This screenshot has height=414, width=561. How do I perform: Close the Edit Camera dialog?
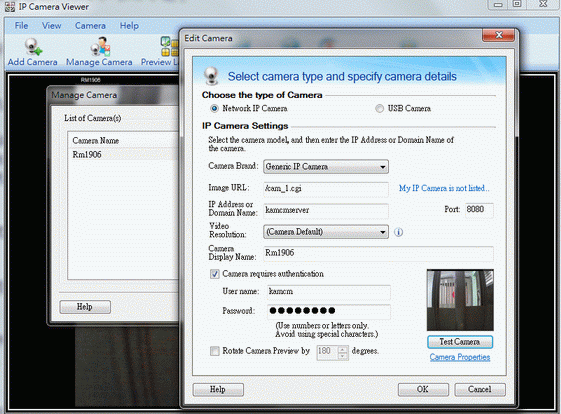click(x=498, y=35)
